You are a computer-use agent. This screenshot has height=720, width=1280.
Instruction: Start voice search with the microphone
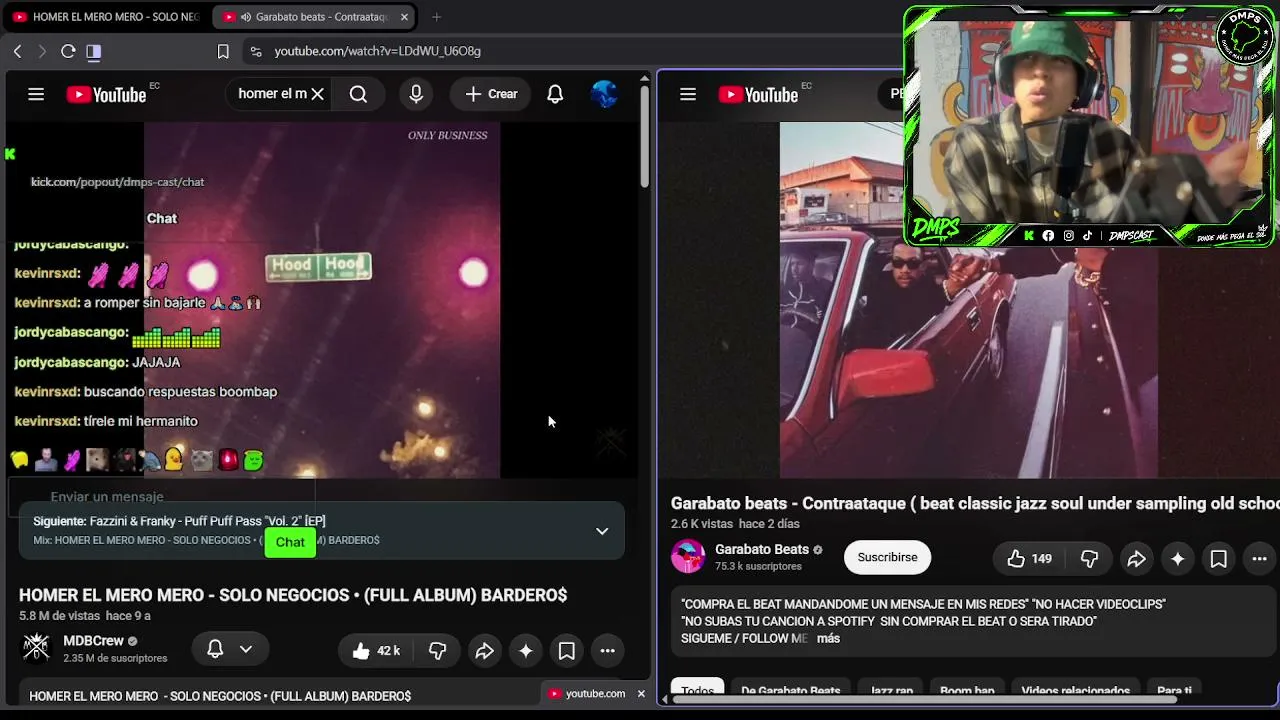[x=416, y=94]
